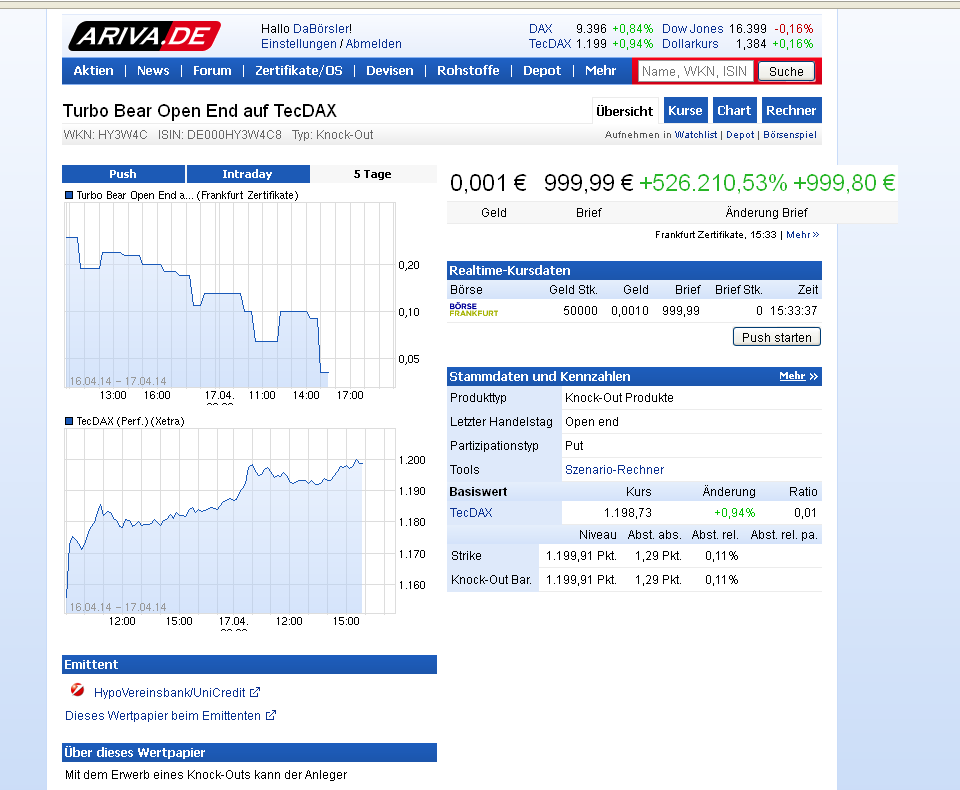Click the Abmelden link

coord(373,44)
